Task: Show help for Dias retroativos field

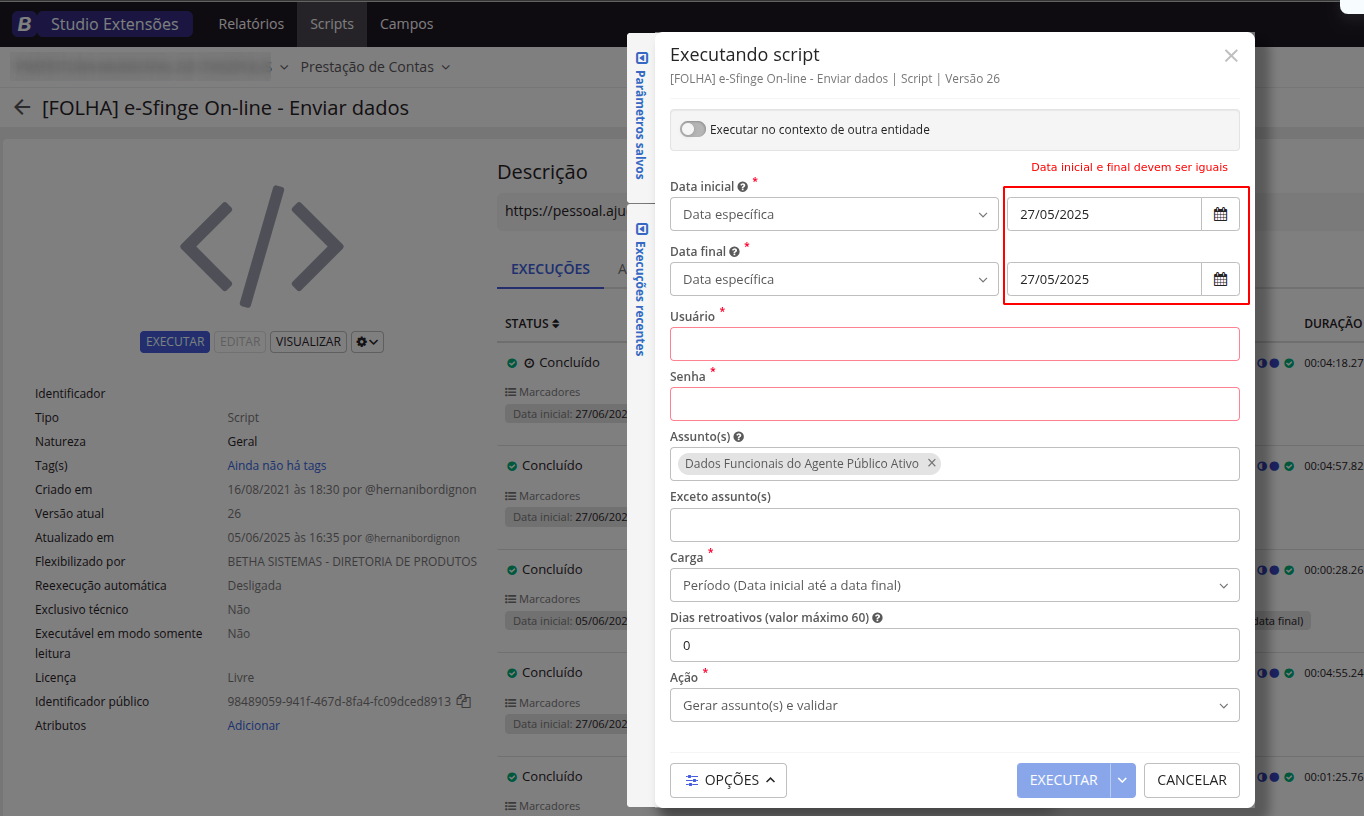Action: [x=877, y=618]
